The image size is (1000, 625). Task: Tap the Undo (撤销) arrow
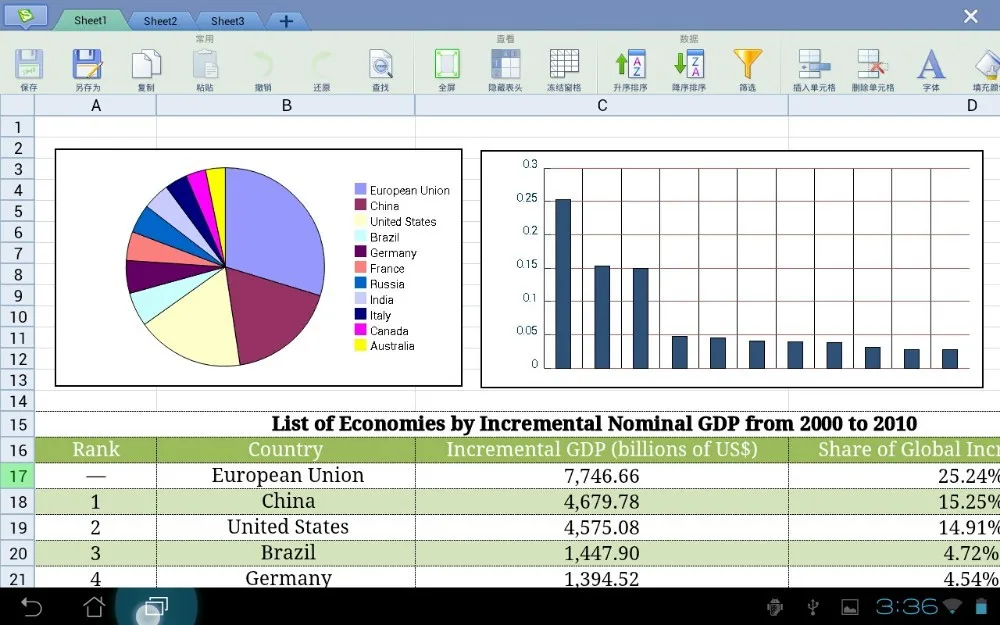tap(263, 65)
